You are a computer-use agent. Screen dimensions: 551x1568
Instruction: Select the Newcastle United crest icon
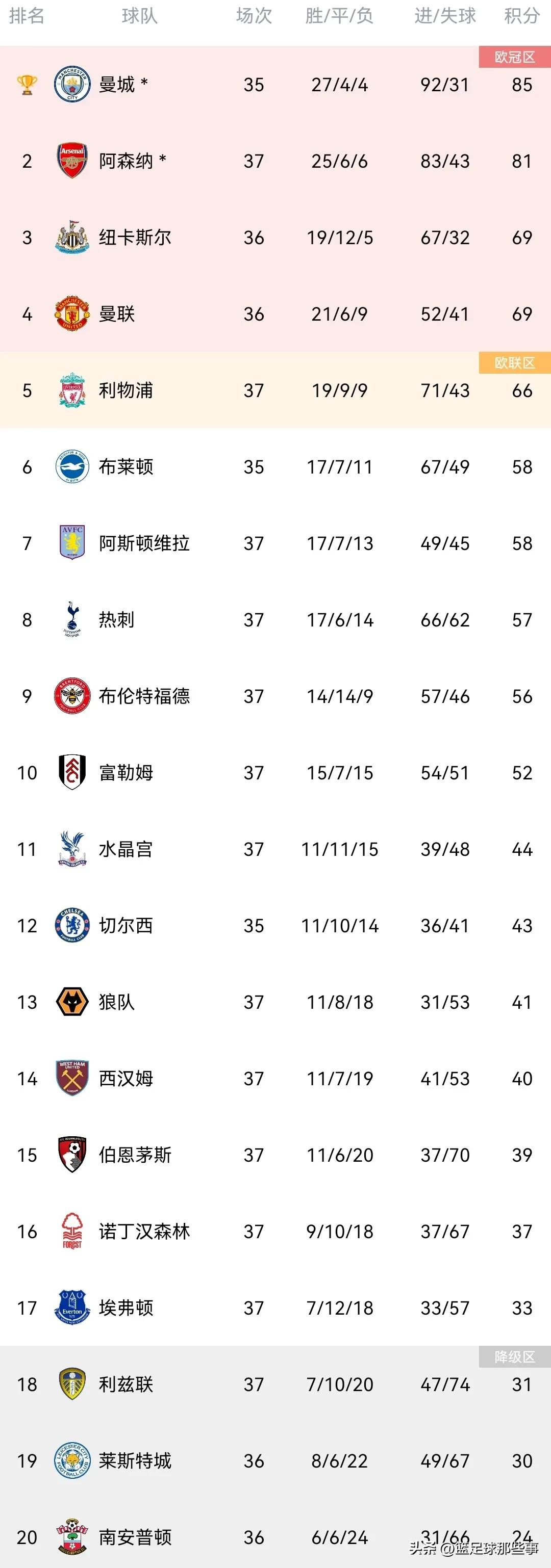tap(72, 238)
